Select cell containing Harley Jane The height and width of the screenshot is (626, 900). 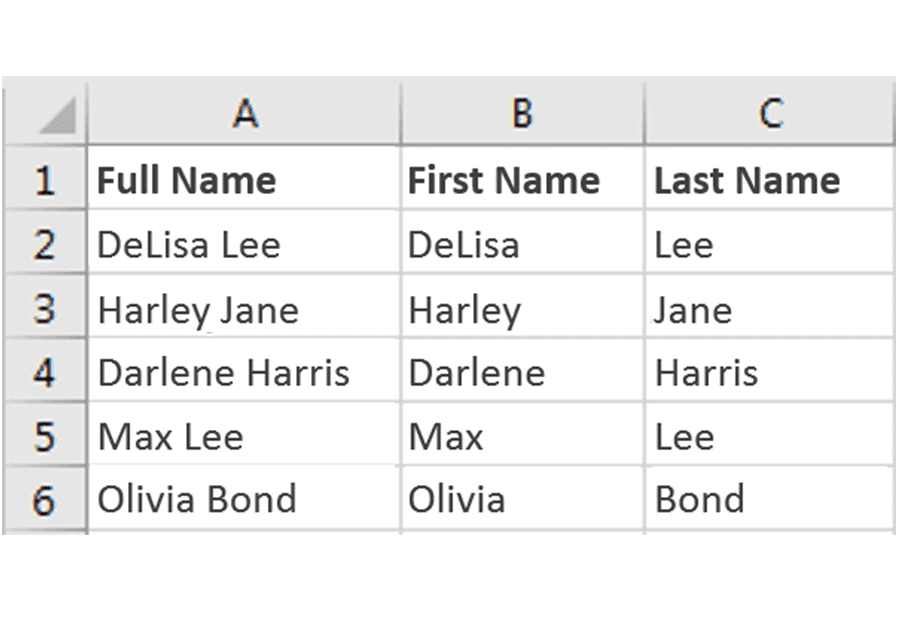coord(245,307)
